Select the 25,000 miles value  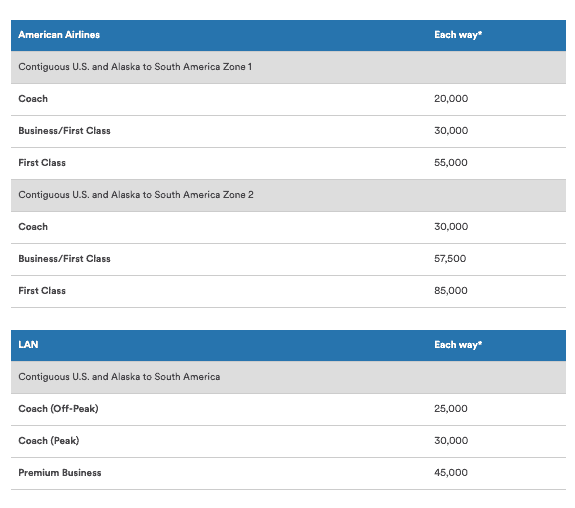(x=451, y=409)
